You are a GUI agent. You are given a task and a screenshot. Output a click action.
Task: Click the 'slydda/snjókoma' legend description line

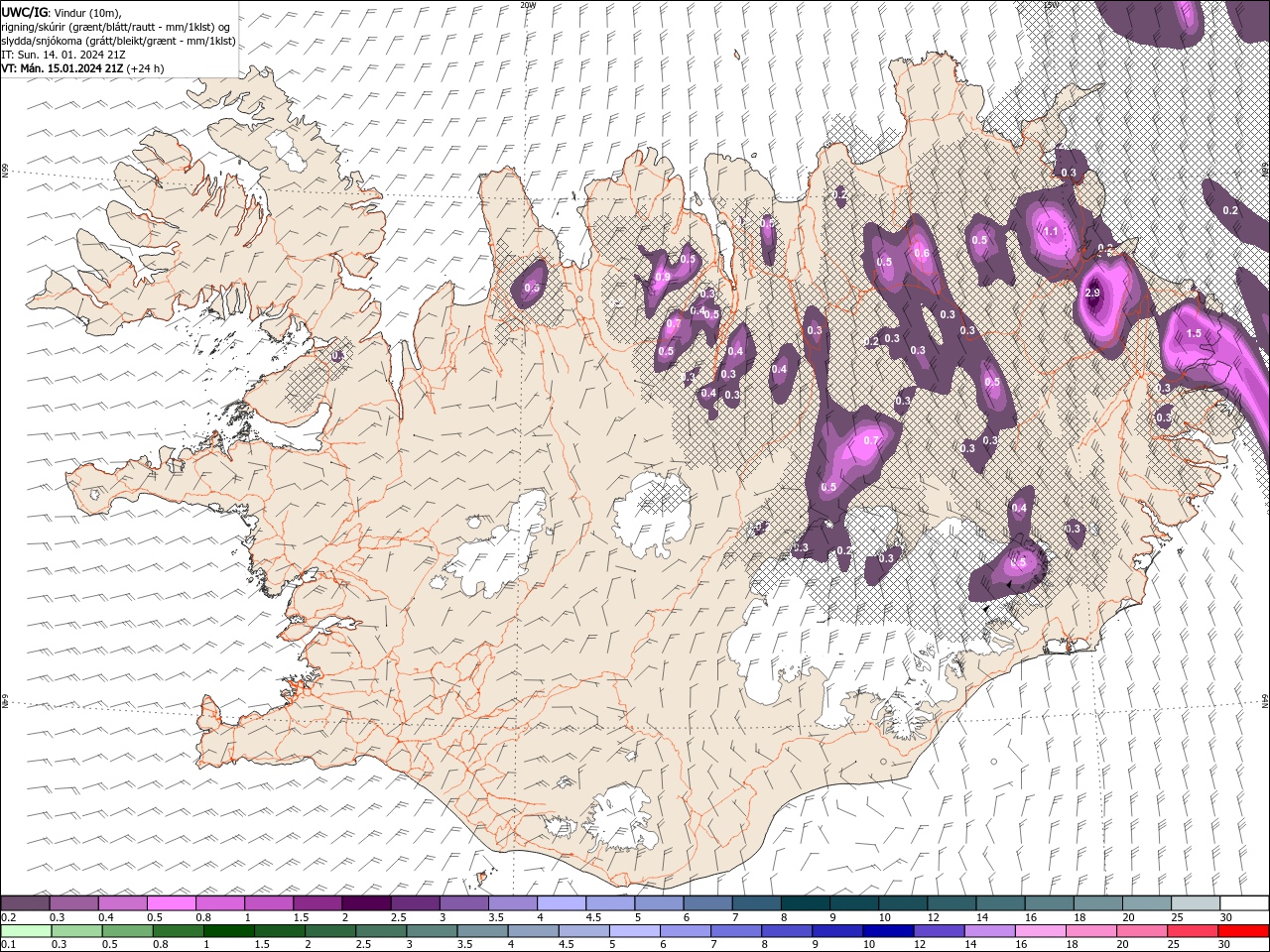coord(118,41)
